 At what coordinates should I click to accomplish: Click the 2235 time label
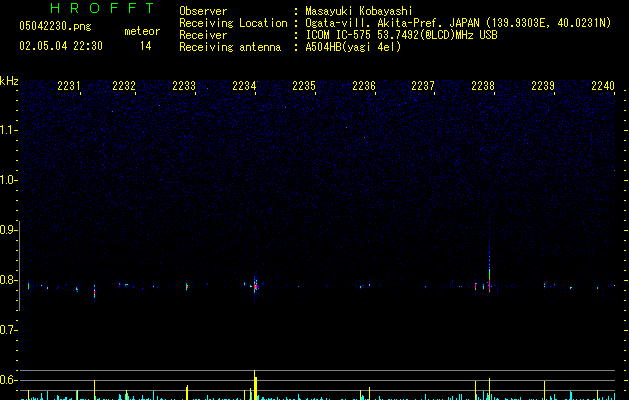pyautogui.click(x=304, y=86)
